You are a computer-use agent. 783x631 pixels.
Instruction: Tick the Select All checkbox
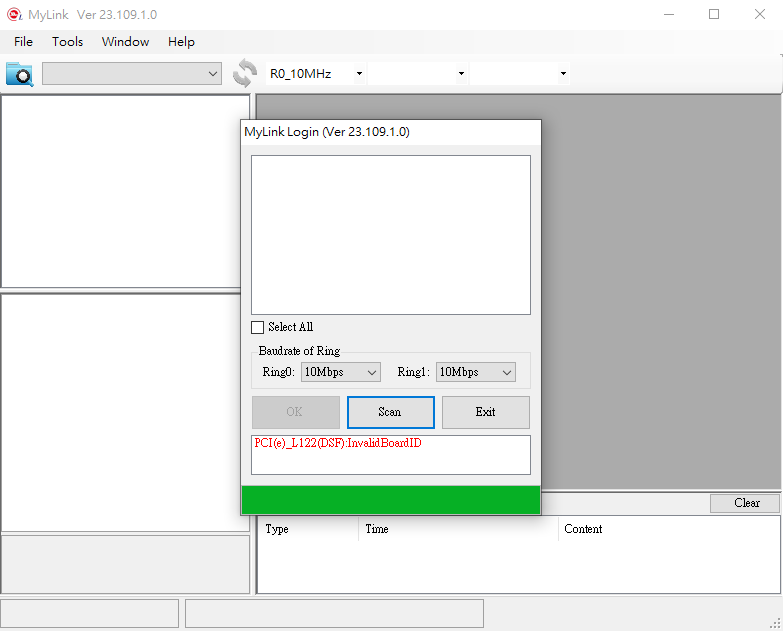pyautogui.click(x=257, y=327)
